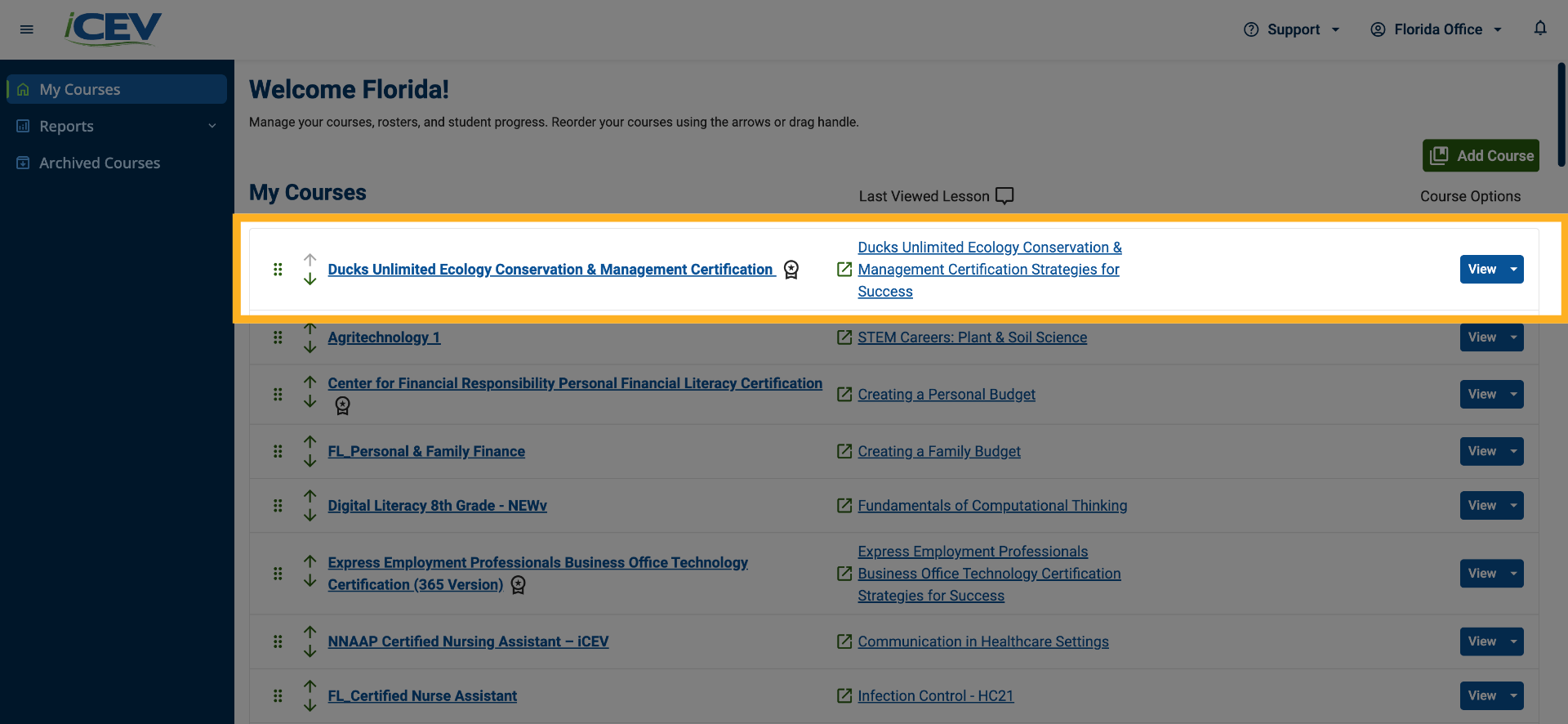
Task: Move Personal Financial Literacy Certification up
Action: click(310, 382)
